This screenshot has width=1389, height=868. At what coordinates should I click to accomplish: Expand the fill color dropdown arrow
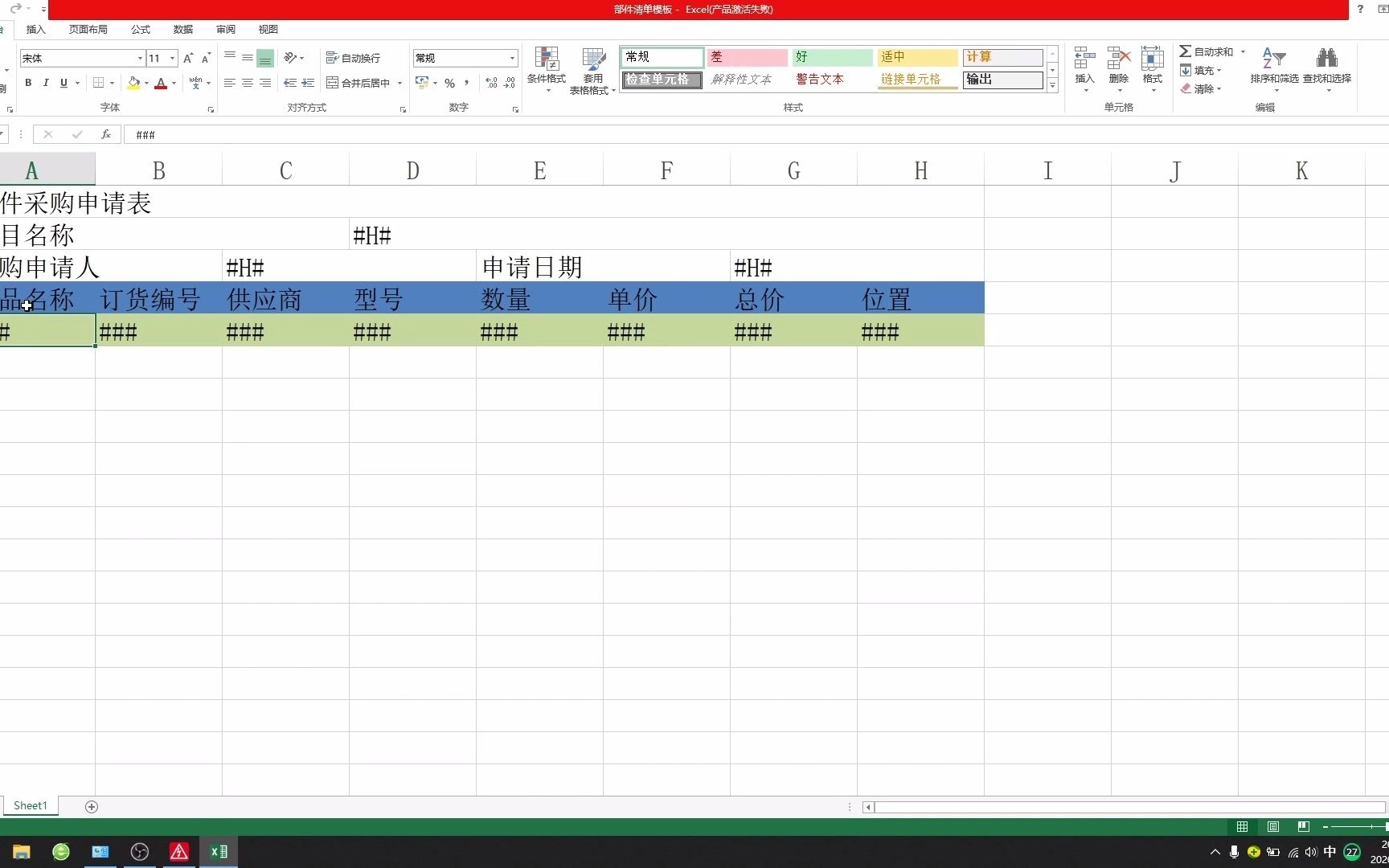point(146,83)
